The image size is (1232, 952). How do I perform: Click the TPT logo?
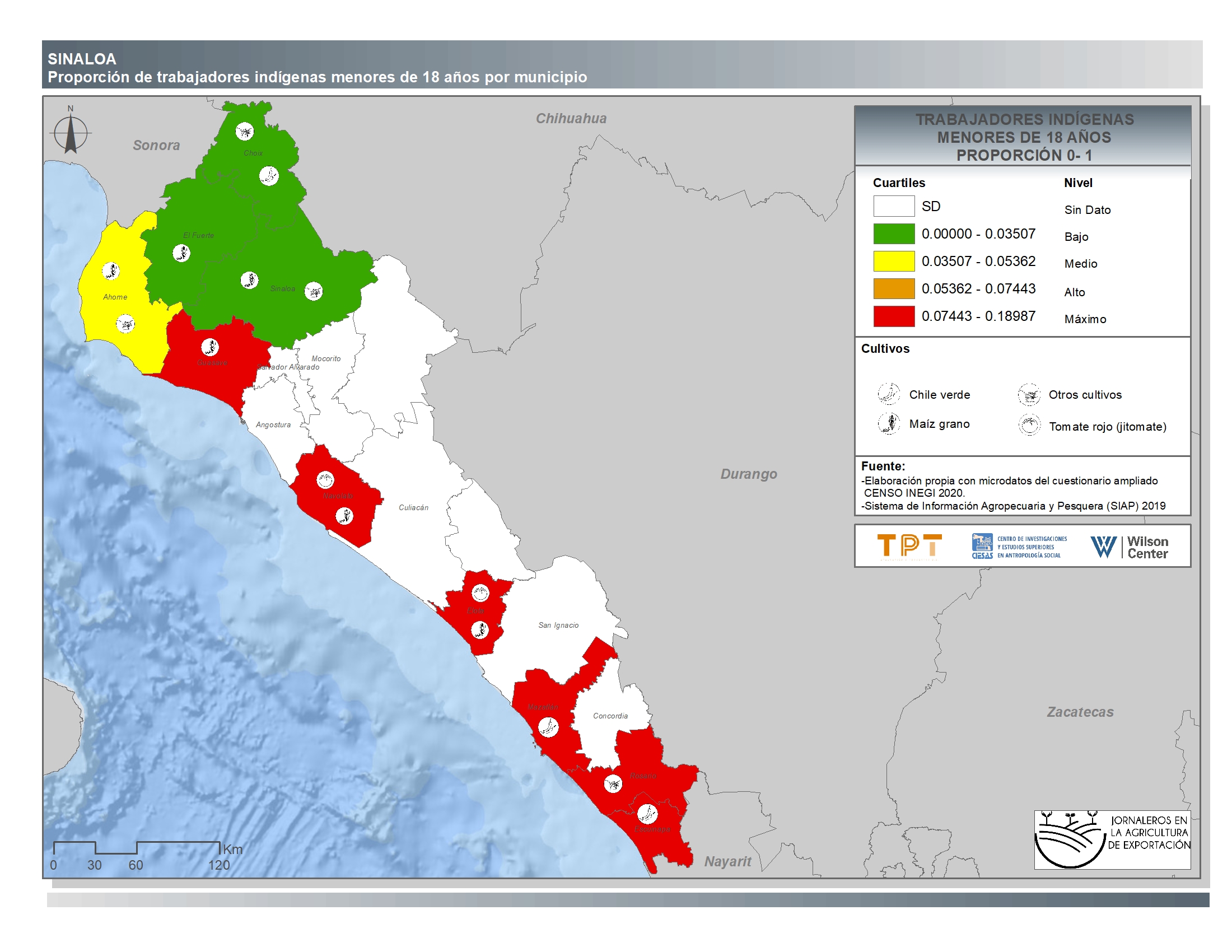click(x=909, y=546)
